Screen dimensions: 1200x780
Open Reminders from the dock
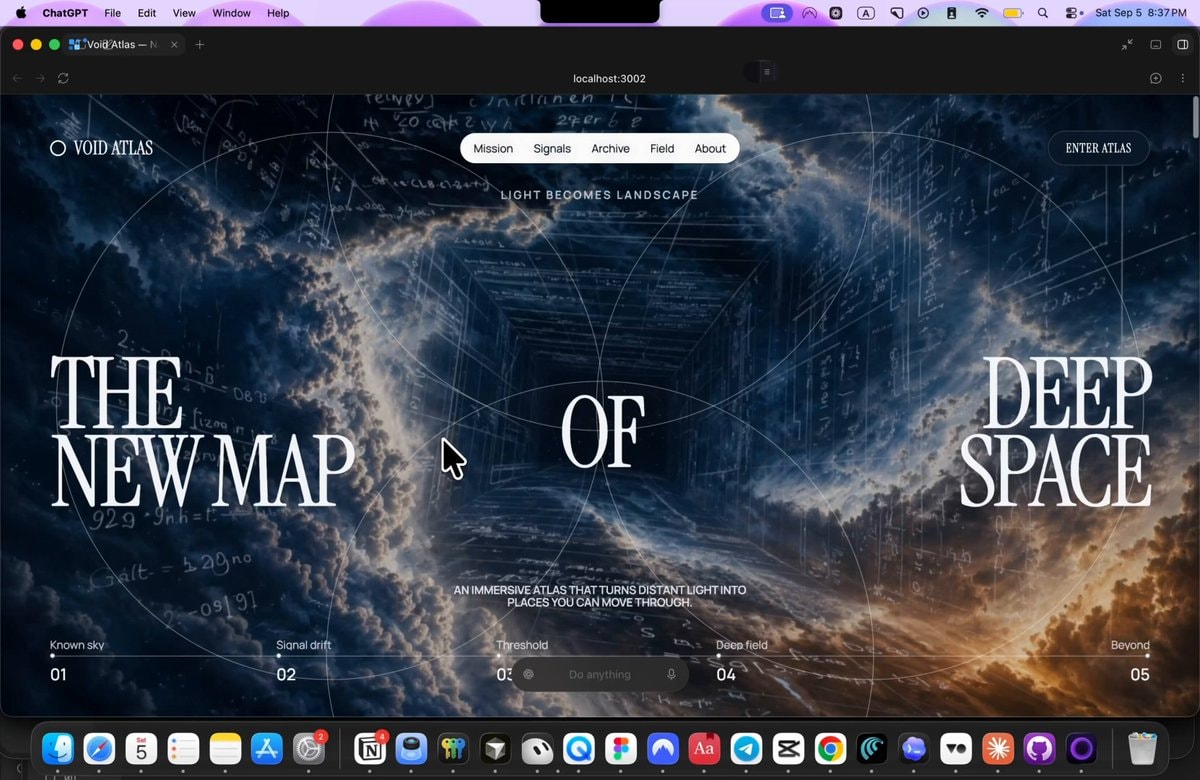coord(183,748)
